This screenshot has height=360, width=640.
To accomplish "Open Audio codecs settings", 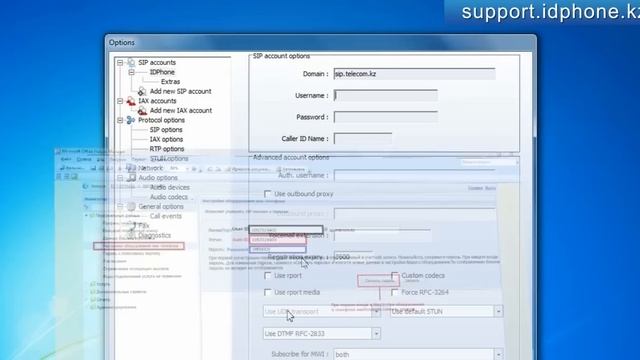I will point(169,197).
